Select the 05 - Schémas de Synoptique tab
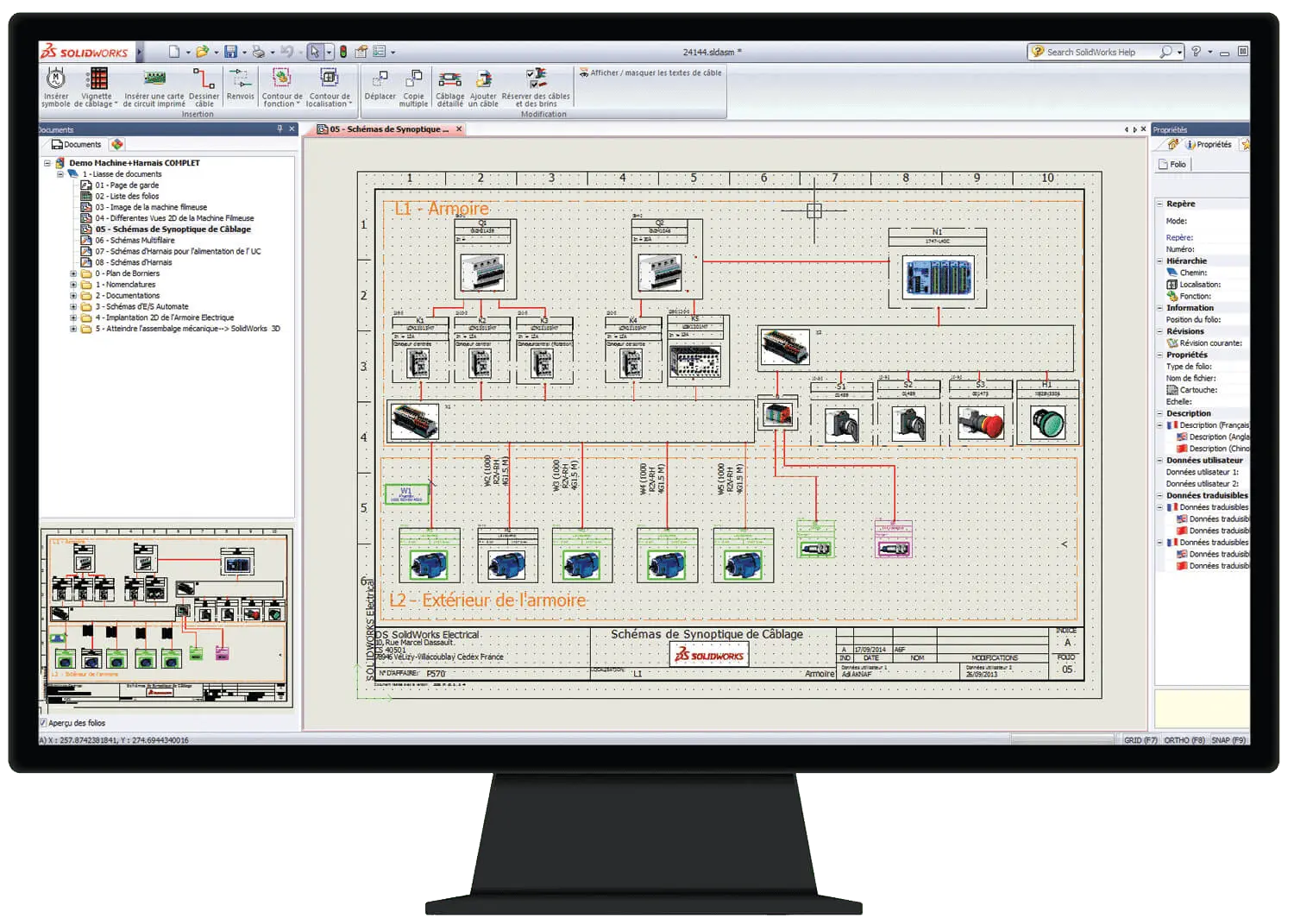Image resolution: width=1294 pixels, height=924 pixels. click(x=382, y=129)
